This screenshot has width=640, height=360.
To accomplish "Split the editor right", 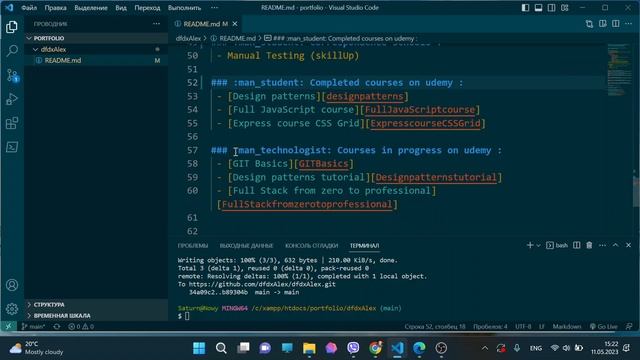I will click(x=616, y=24).
